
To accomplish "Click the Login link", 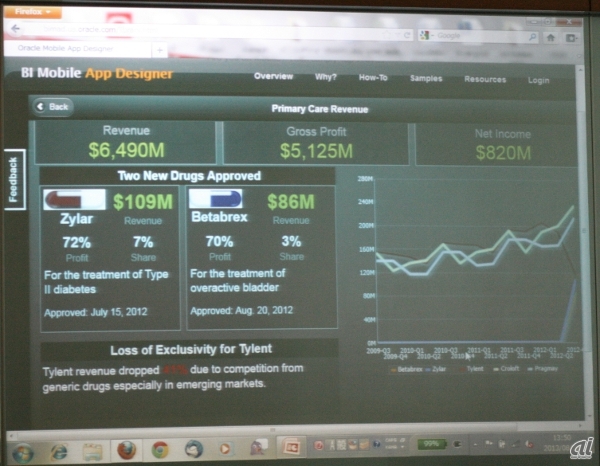I will (x=538, y=80).
